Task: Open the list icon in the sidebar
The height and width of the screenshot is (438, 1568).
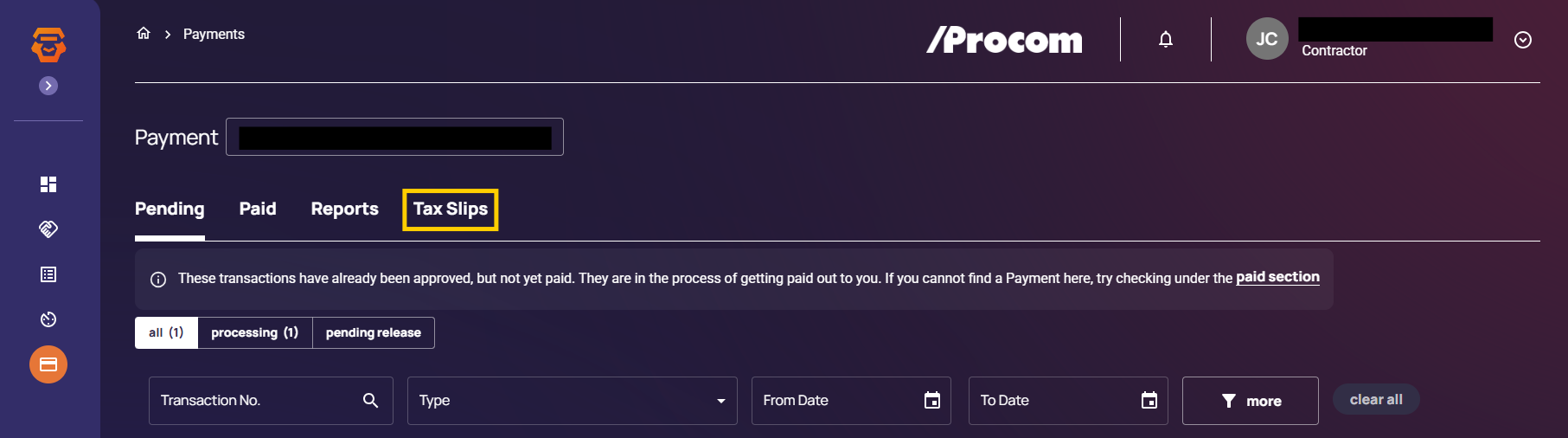Action: coord(48,274)
